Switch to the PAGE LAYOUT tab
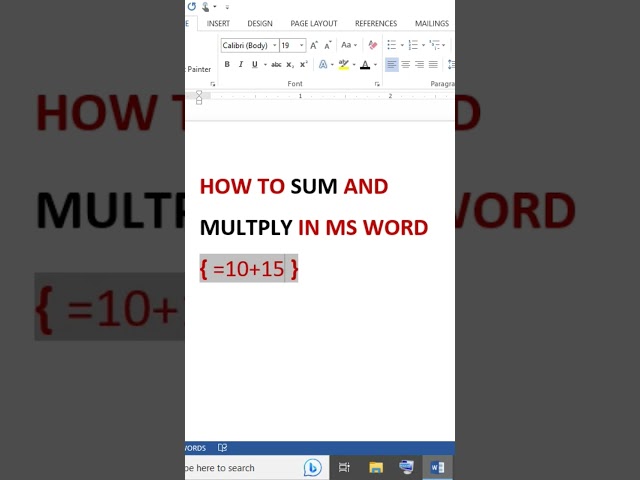The height and width of the screenshot is (480, 640). pos(314,23)
